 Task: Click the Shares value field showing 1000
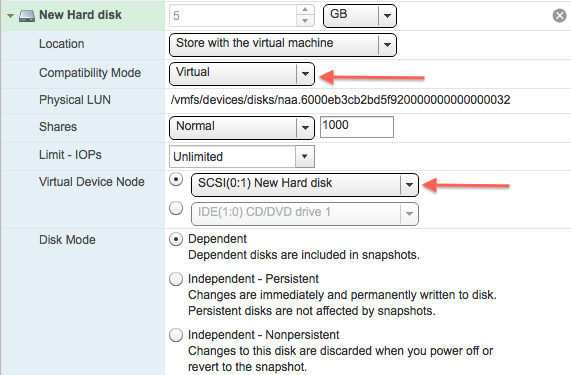pyautogui.click(x=357, y=127)
